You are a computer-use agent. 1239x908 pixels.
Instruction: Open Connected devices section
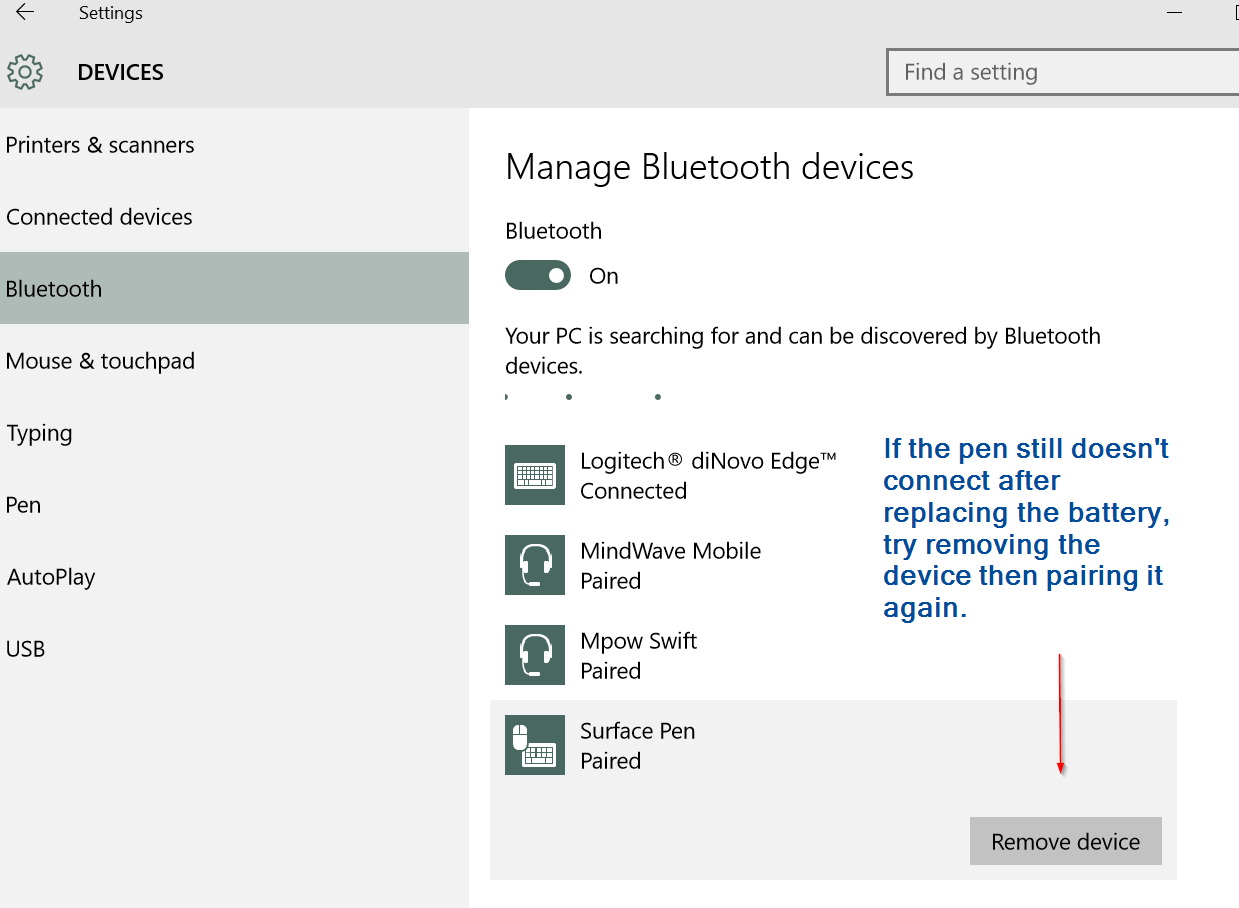[99, 217]
